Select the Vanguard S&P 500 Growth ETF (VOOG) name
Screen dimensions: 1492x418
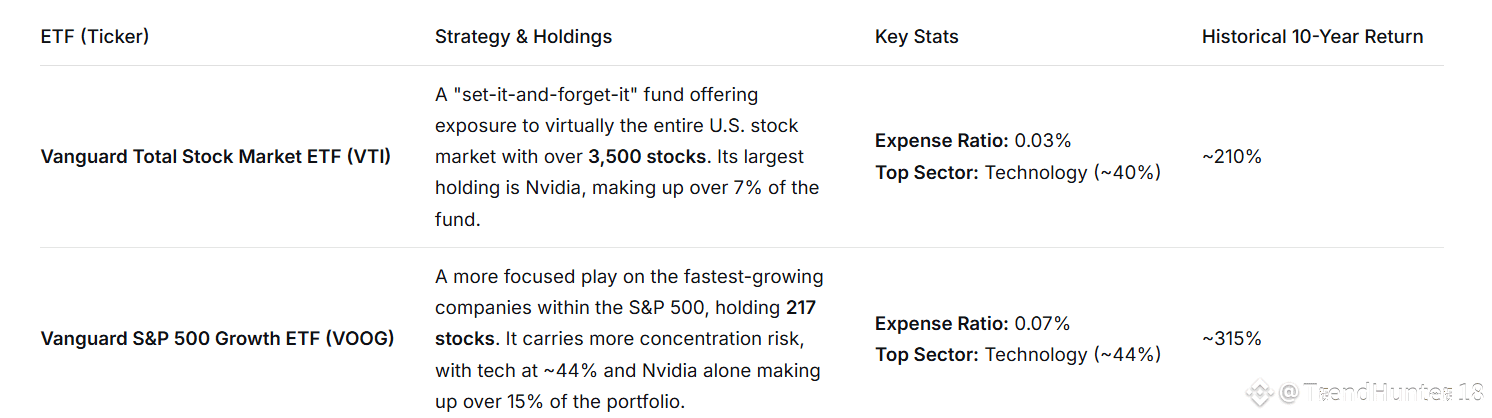(x=217, y=339)
